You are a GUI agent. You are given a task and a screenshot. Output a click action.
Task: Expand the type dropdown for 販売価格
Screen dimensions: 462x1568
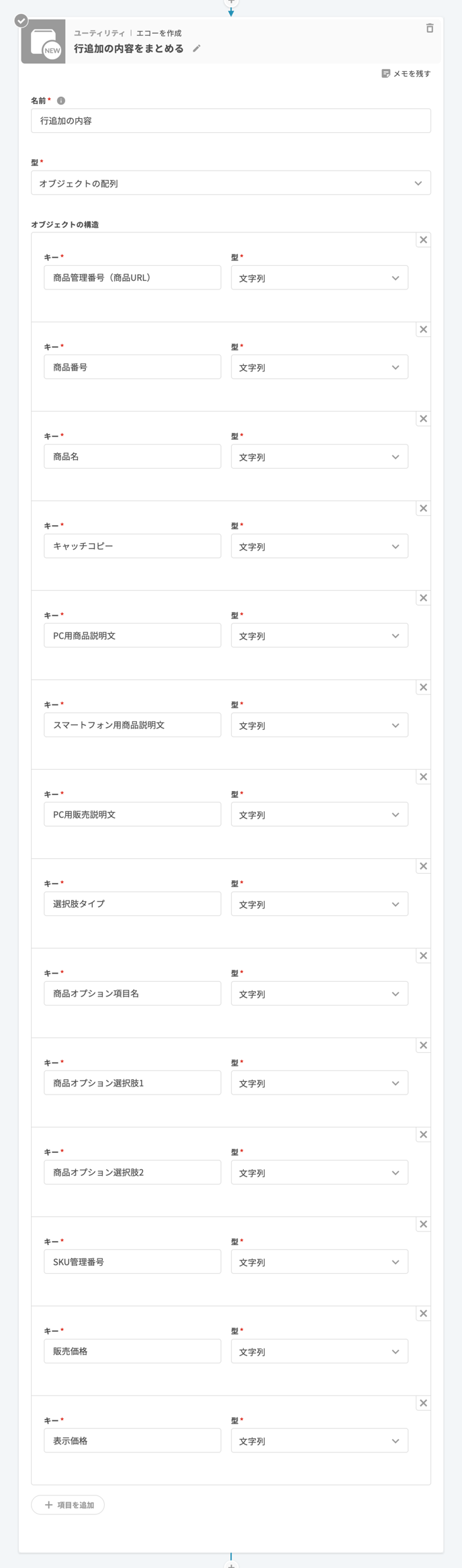tap(319, 1352)
